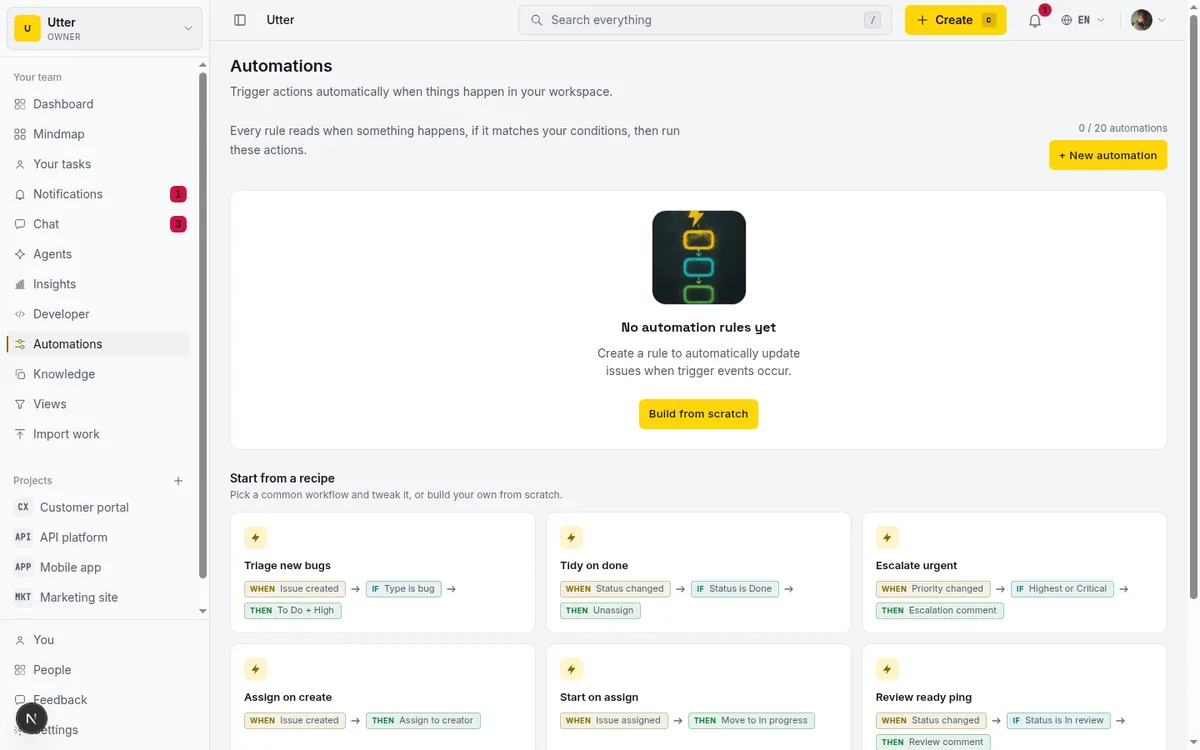Add a project with plus icon
The width and height of the screenshot is (1200, 750).
[x=178, y=481]
